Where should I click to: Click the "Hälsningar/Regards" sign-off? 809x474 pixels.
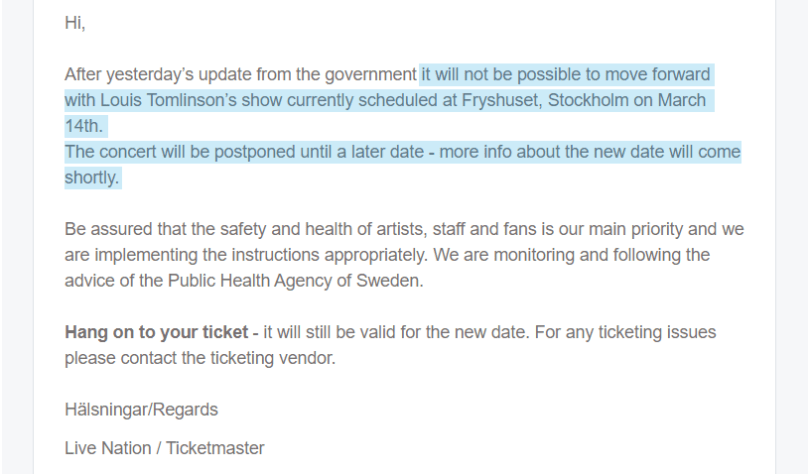click(x=141, y=410)
